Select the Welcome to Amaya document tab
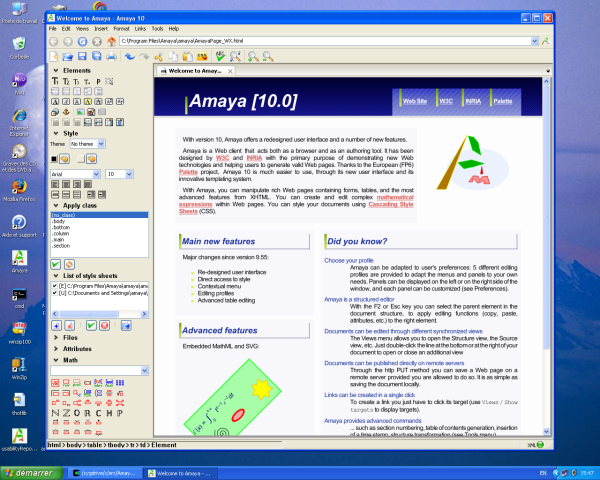 (195, 72)
